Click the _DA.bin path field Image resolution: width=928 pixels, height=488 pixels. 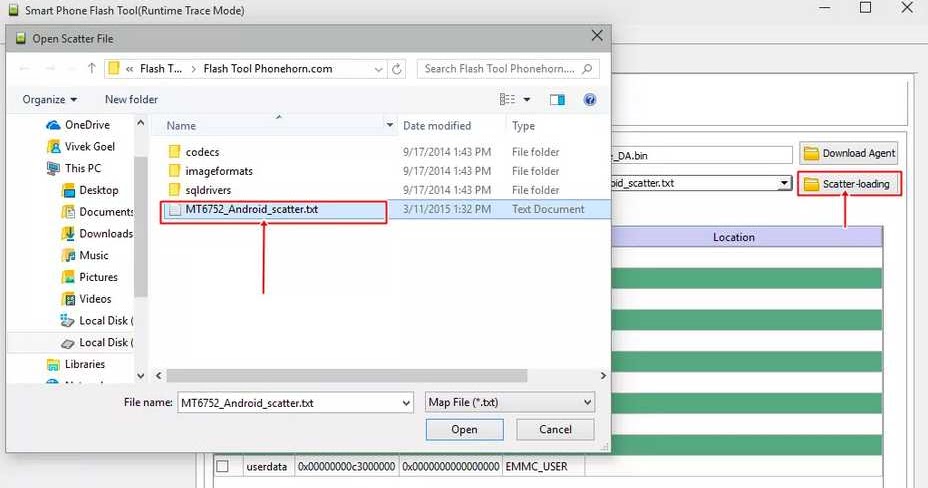(702, 156)
